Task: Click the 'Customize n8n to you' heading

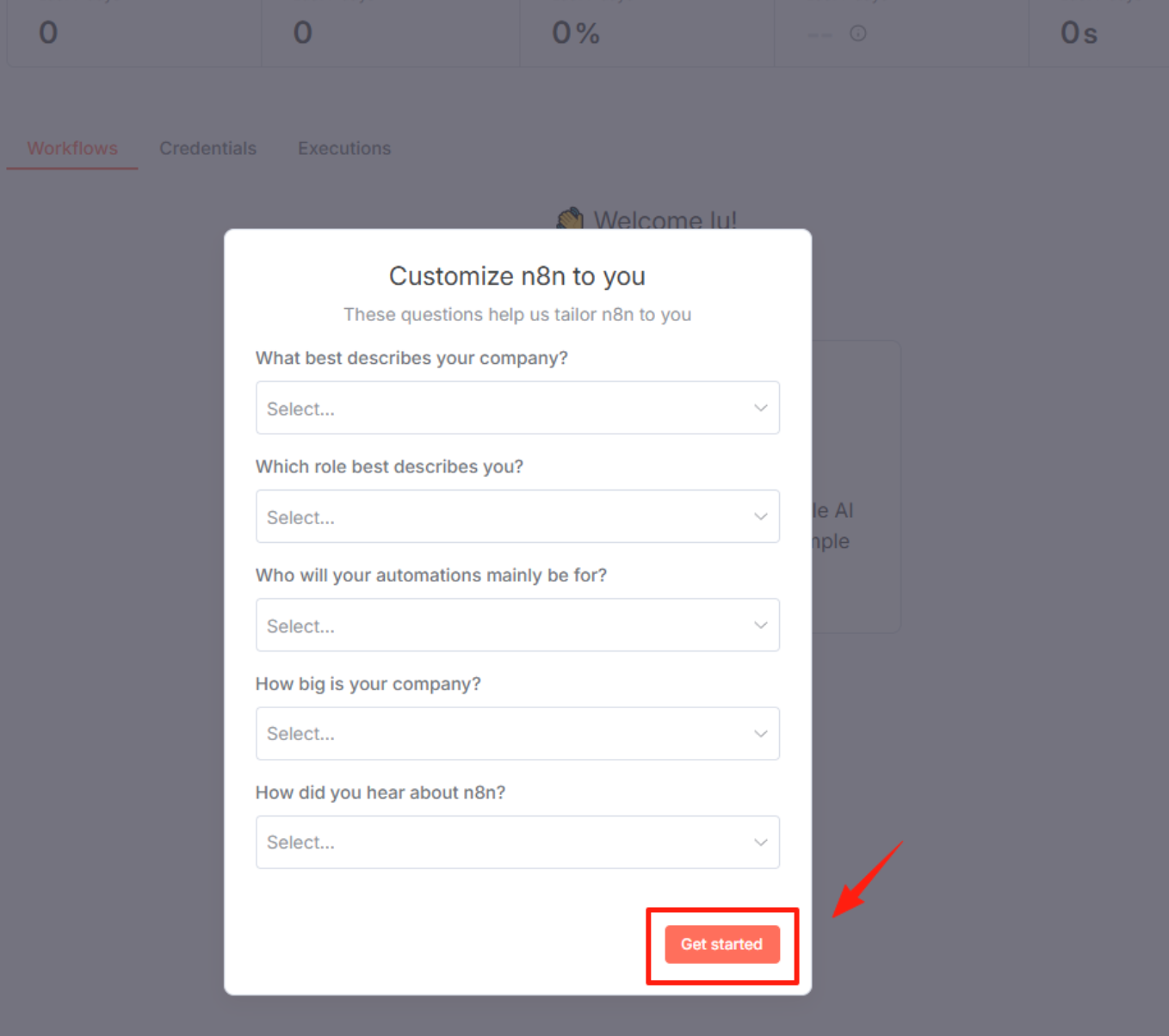Action: 517,276
